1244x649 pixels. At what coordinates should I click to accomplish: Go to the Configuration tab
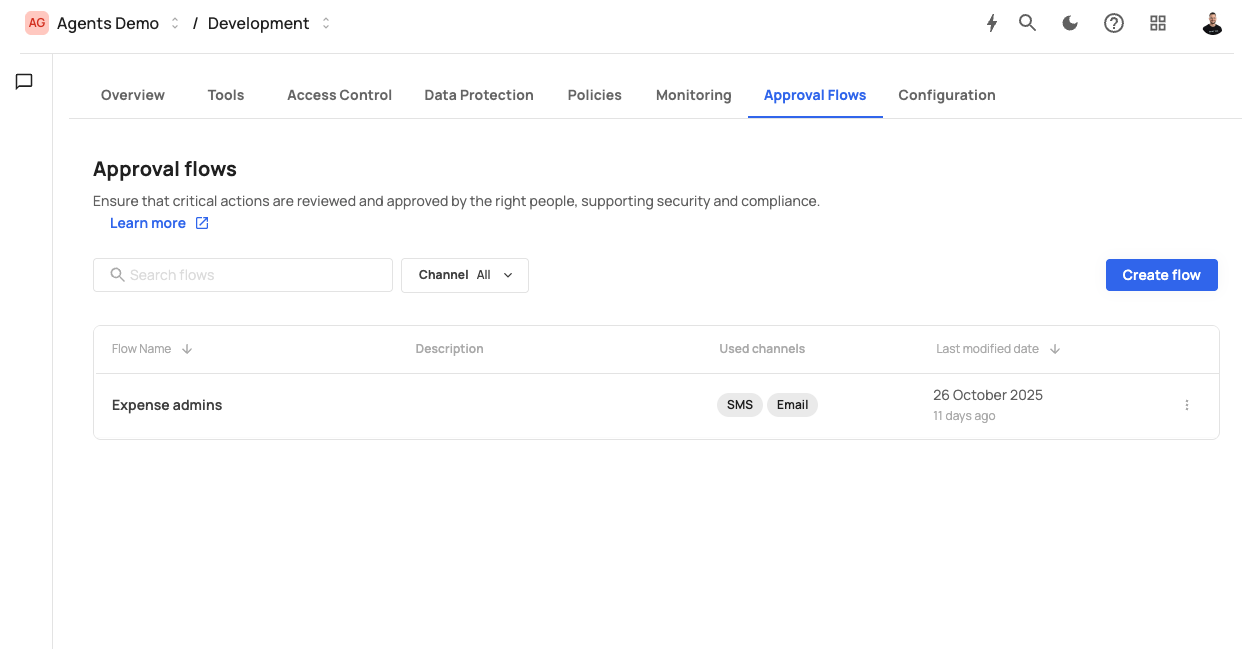pos(946,95)
